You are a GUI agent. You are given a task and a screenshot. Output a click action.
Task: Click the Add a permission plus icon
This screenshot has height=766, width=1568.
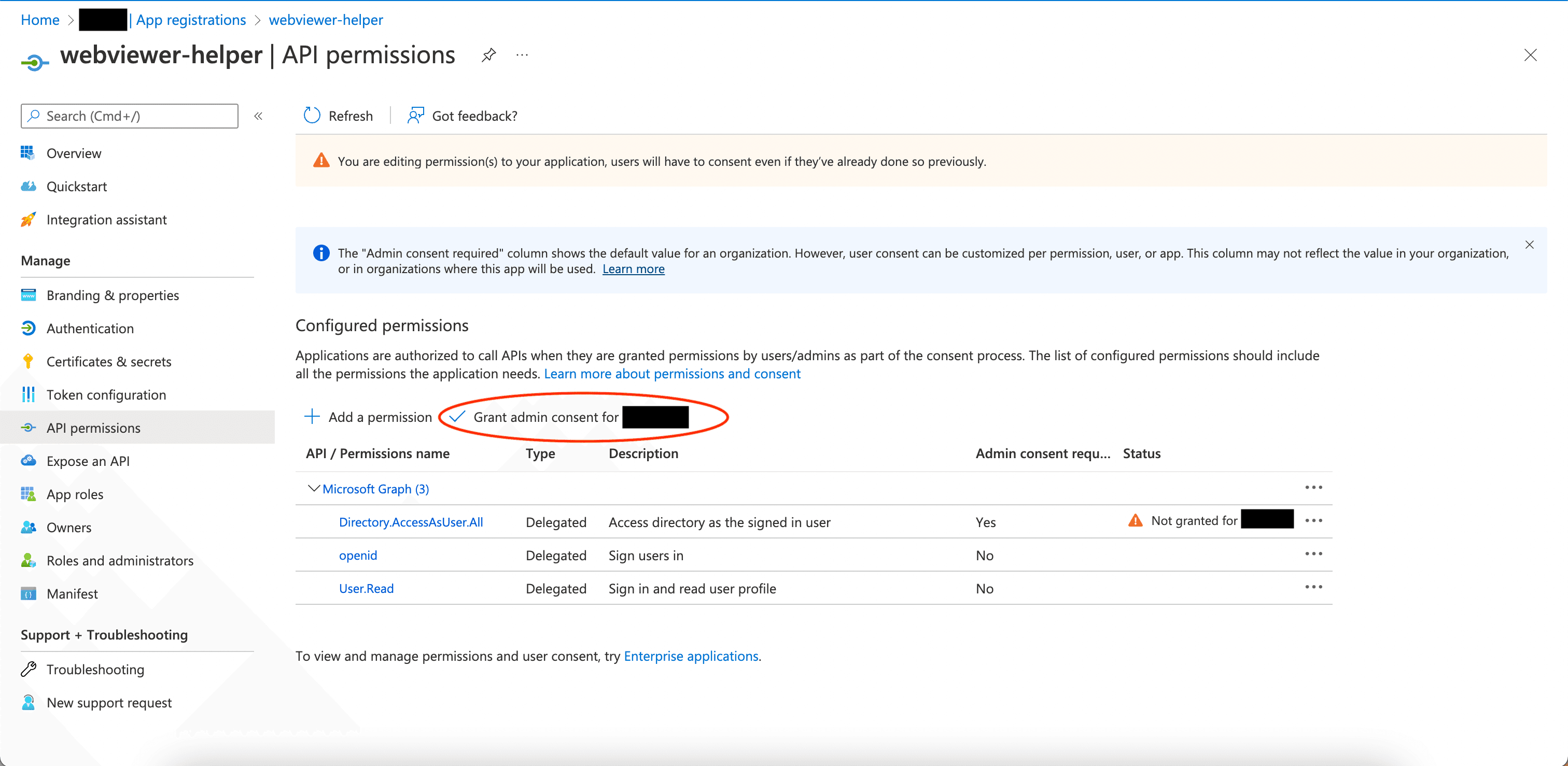pyautogui.click(x=312, y=417)
